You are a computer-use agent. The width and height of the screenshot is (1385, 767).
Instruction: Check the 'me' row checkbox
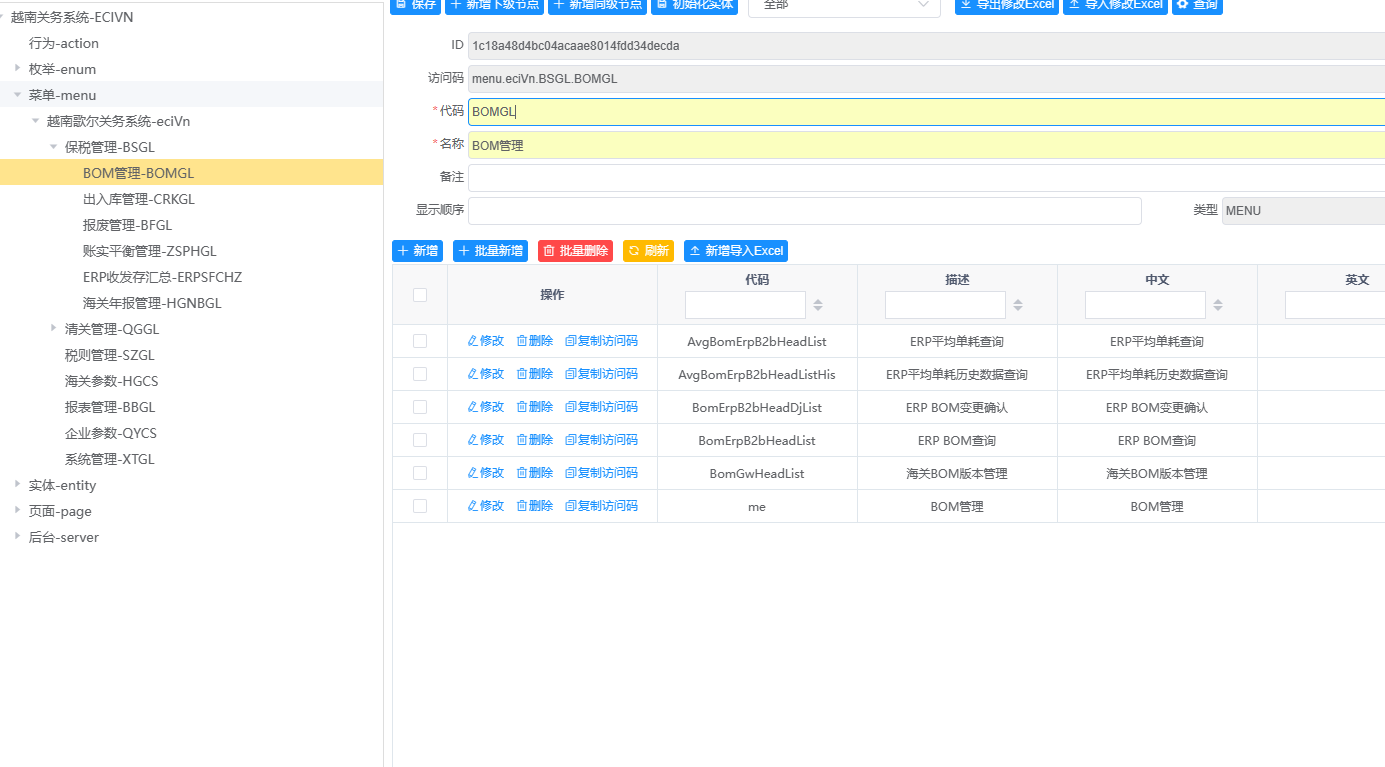coord(420,506)
